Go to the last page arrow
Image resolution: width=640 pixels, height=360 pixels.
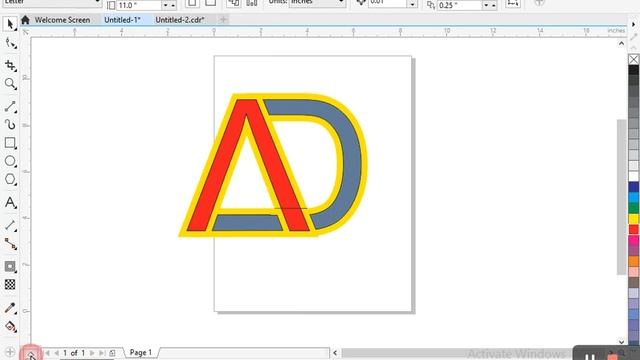coord(102,353)
